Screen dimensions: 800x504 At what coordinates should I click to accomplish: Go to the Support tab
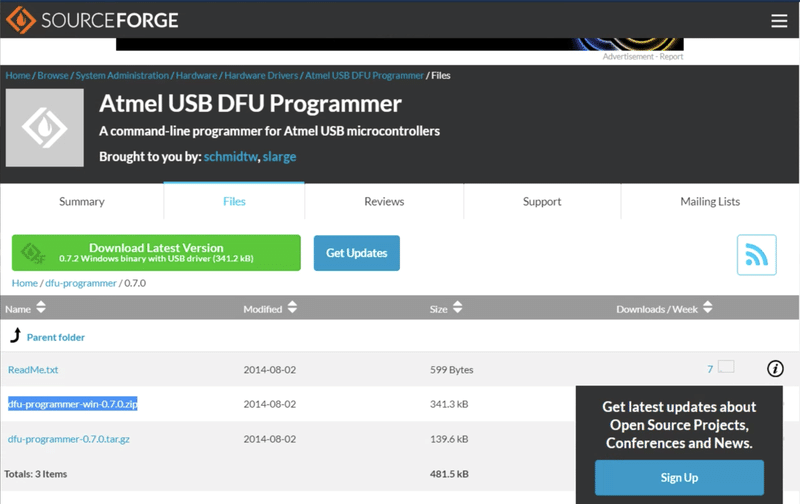coord(542,201)
